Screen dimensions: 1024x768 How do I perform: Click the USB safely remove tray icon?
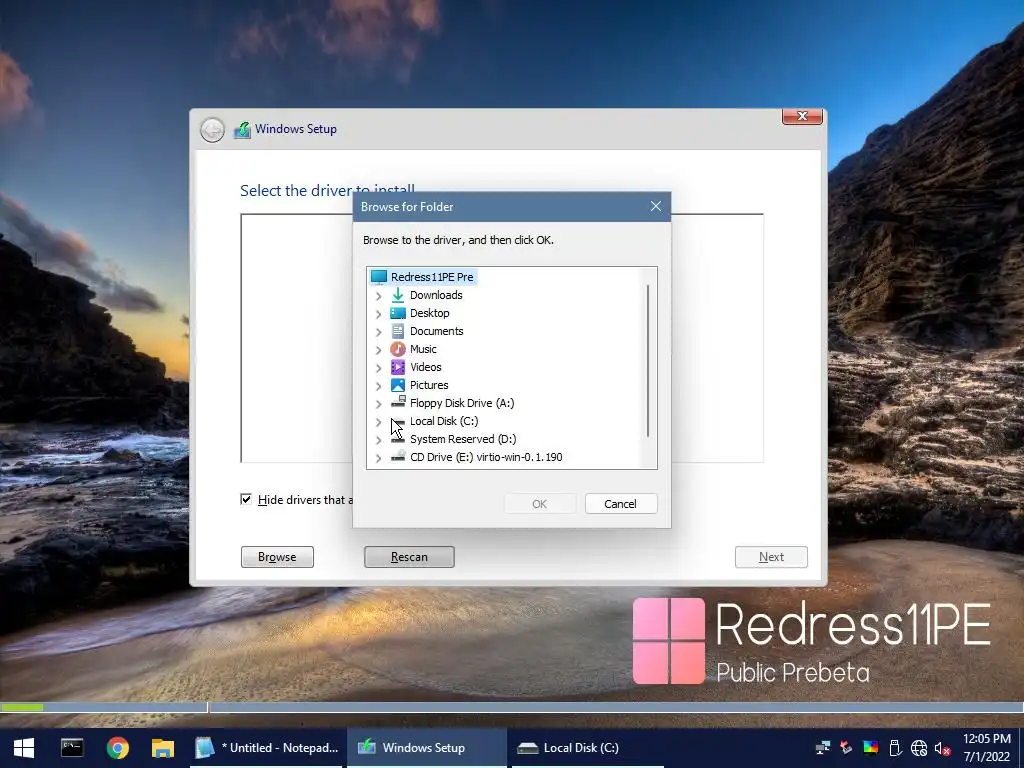[x=895, y=748]
